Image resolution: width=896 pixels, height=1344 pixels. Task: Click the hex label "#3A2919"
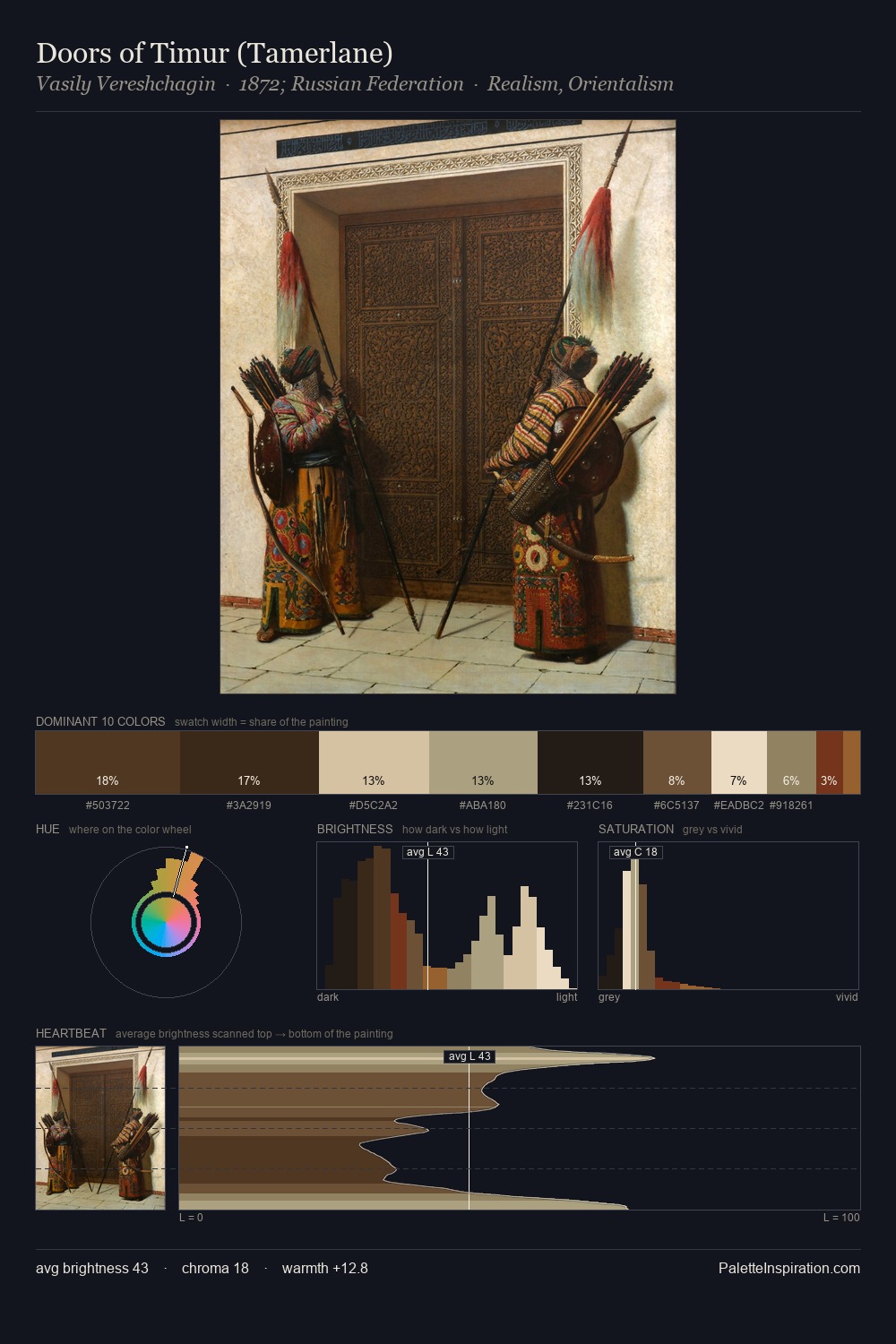click(249, 806)
